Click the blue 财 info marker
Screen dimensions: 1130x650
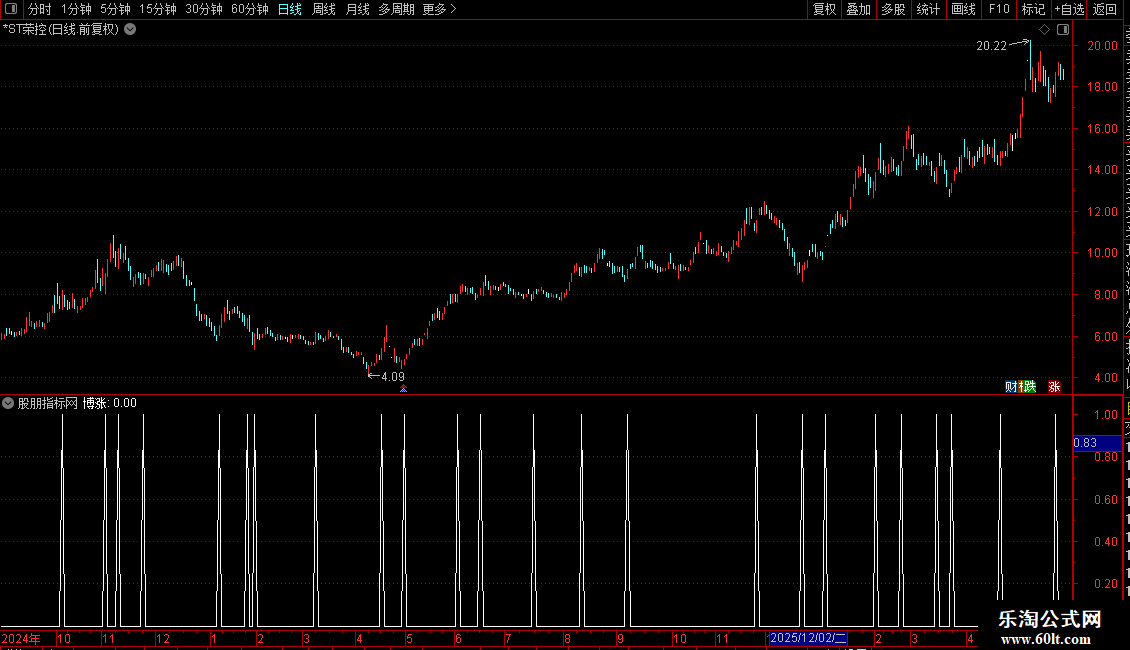1010,387
